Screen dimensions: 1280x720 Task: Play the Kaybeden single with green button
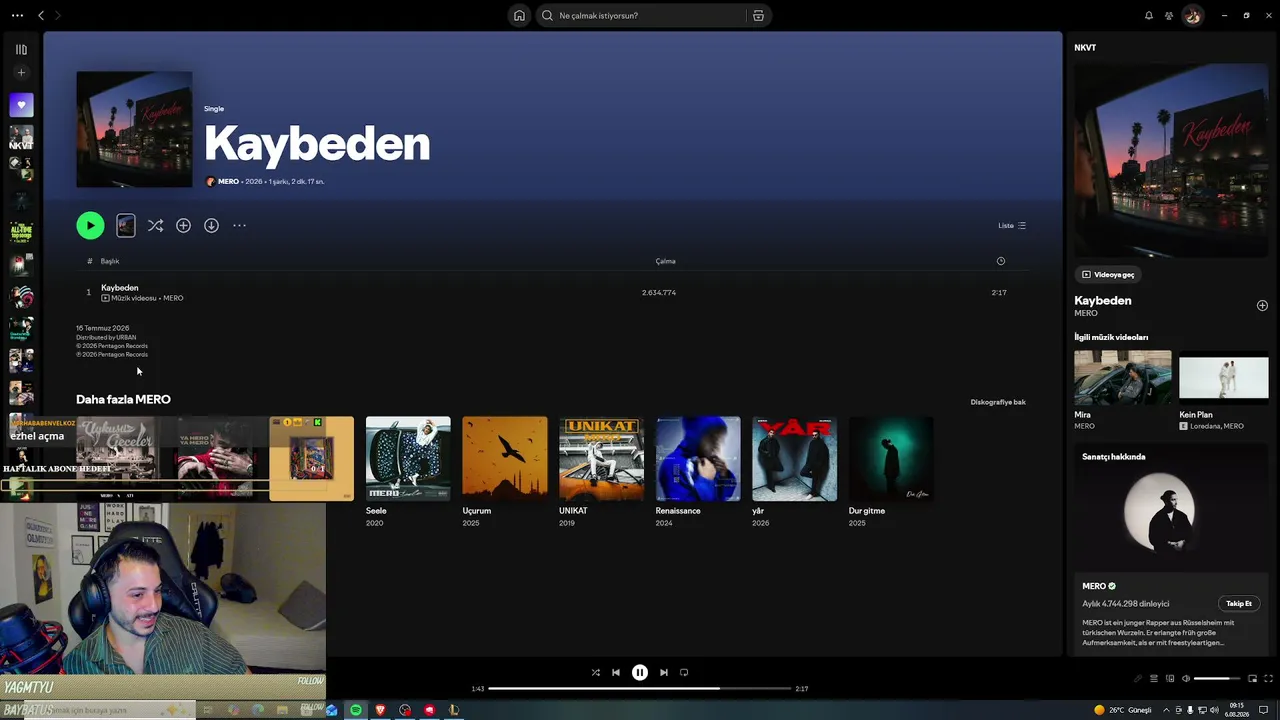tap(90, 226)
